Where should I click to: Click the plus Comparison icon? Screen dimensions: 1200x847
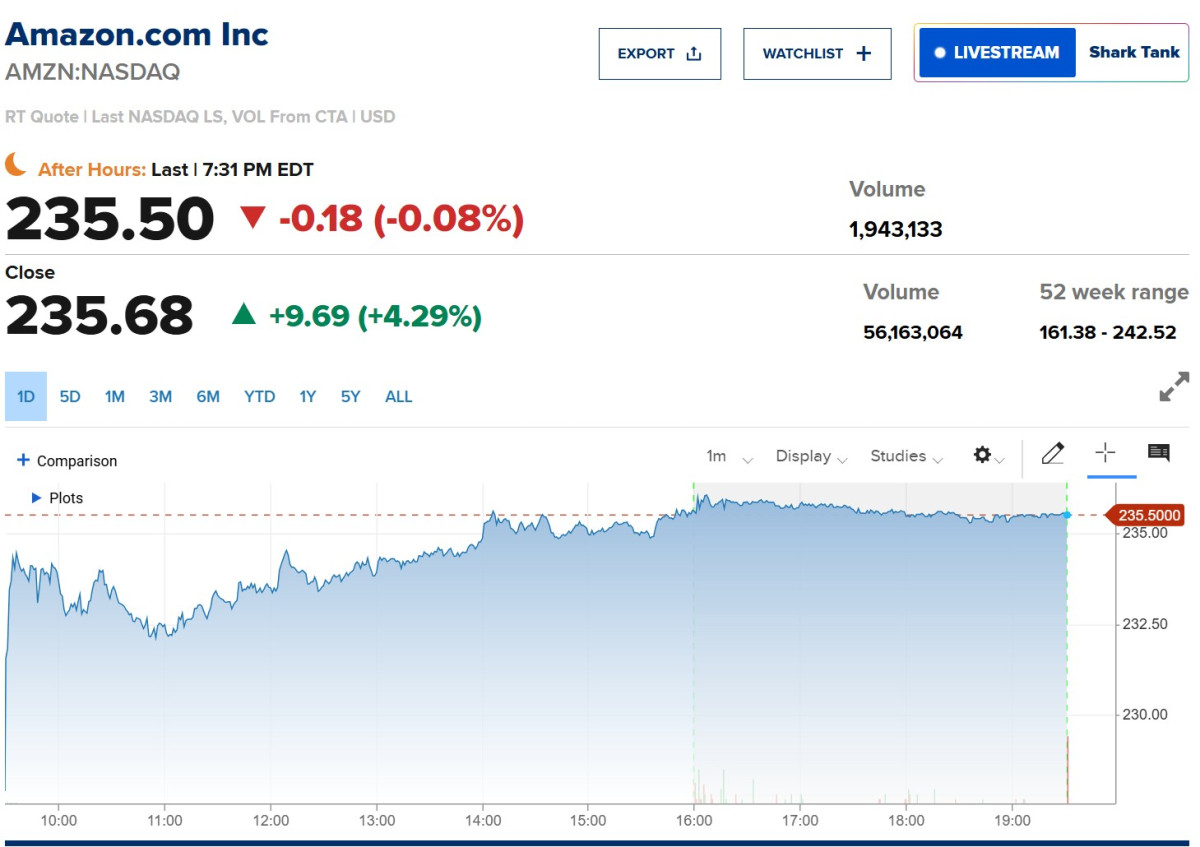pyautogui.click(x=23, y=461)
